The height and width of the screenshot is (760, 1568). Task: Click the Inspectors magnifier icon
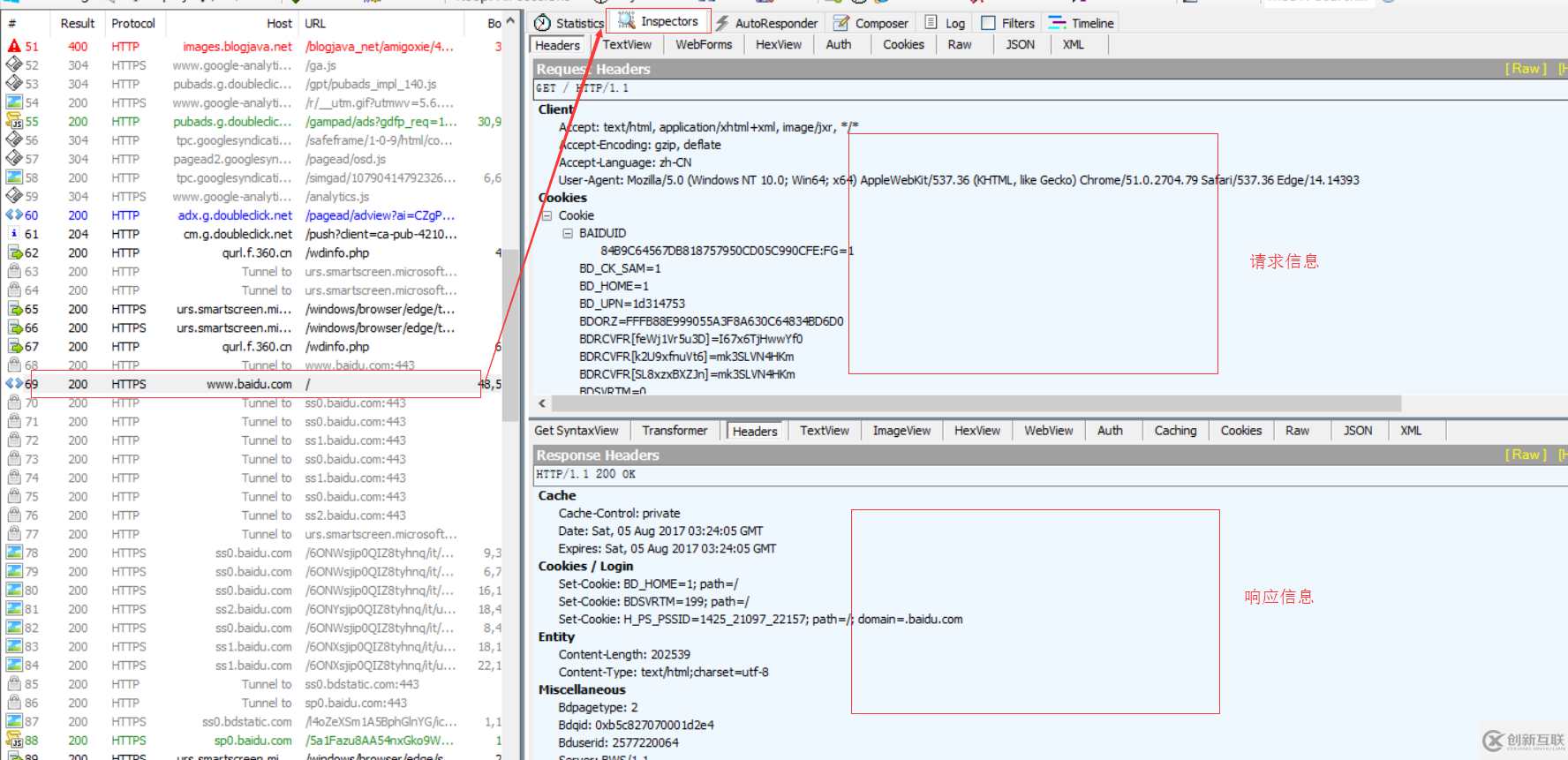(x=627, y=20)
